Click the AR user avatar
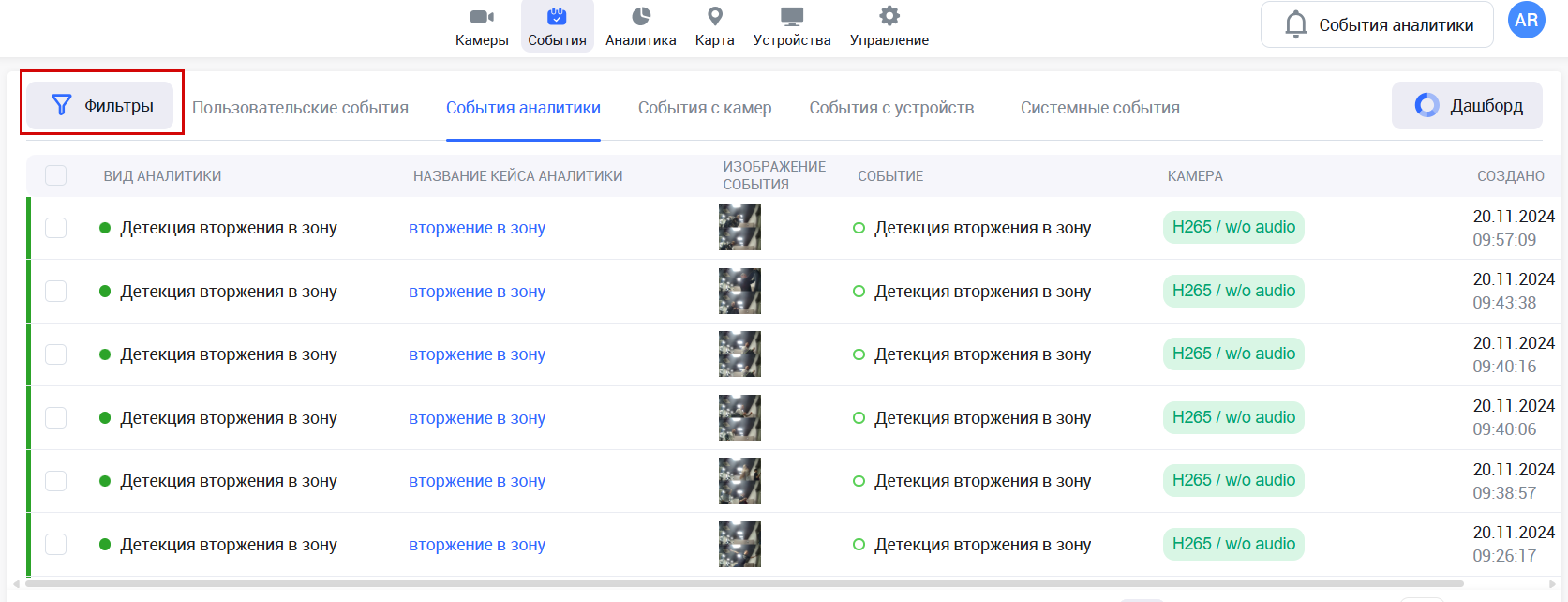The width and height of the screenshot is (1568, 602). [x=1526, y=21]
